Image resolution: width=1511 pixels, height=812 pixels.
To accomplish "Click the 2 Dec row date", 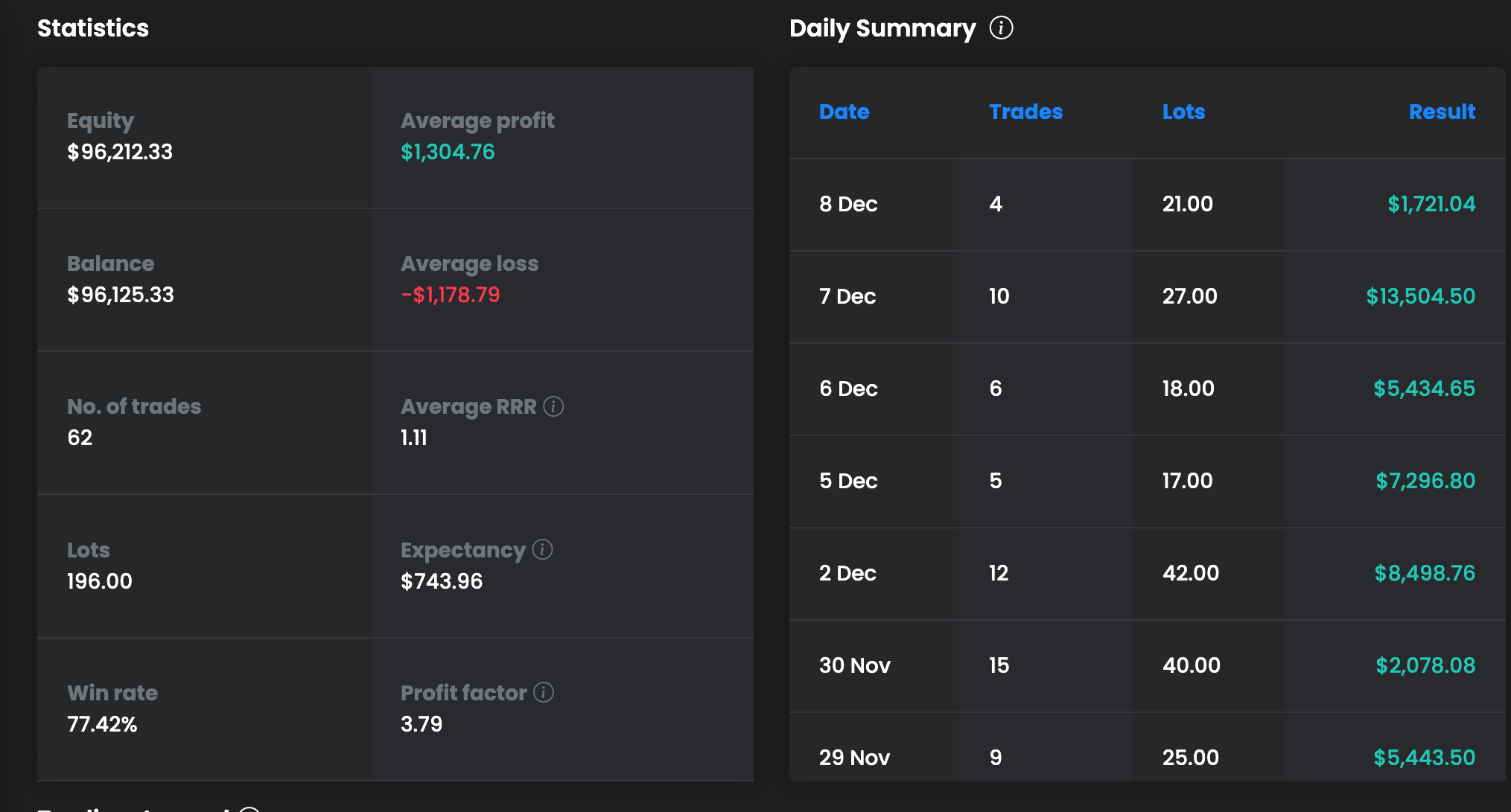I will (x=847, y=573).
